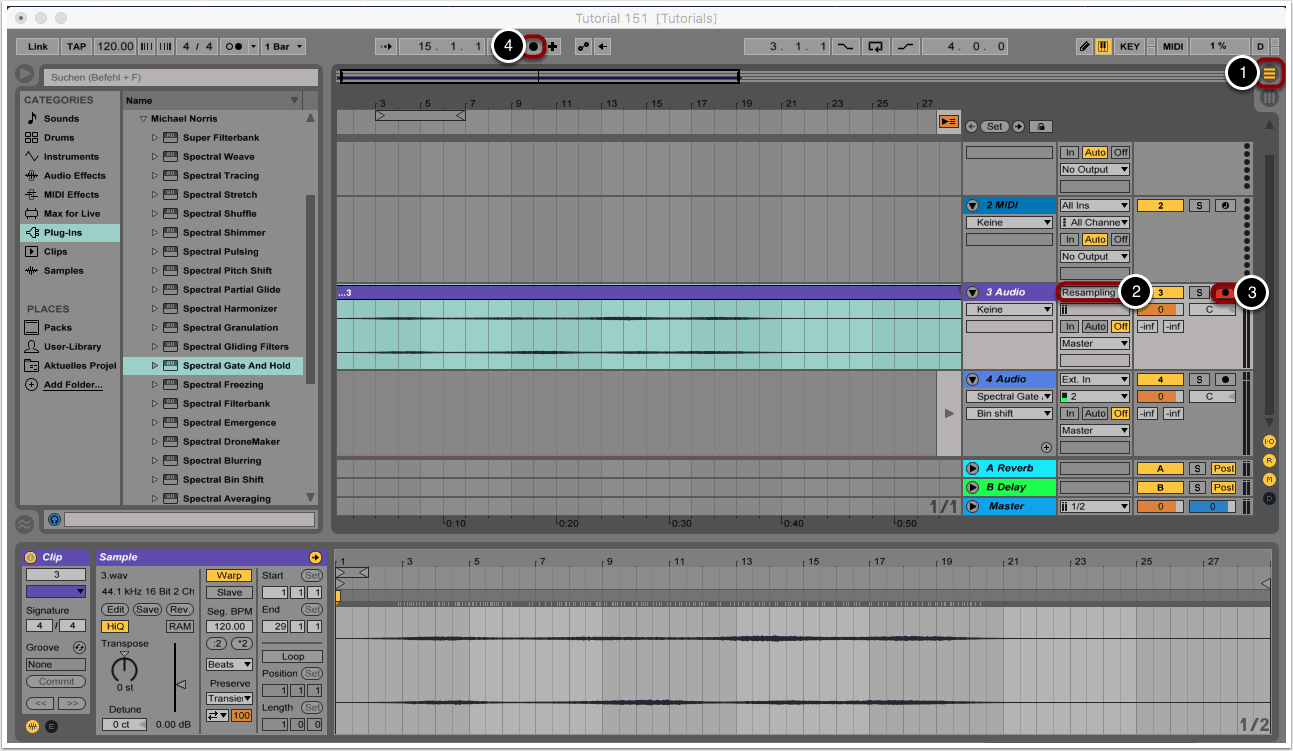The height and width of the screenshot is (751, 1293).
Task: Select the Plug-Ins category
Action: (x=63, y=233)
